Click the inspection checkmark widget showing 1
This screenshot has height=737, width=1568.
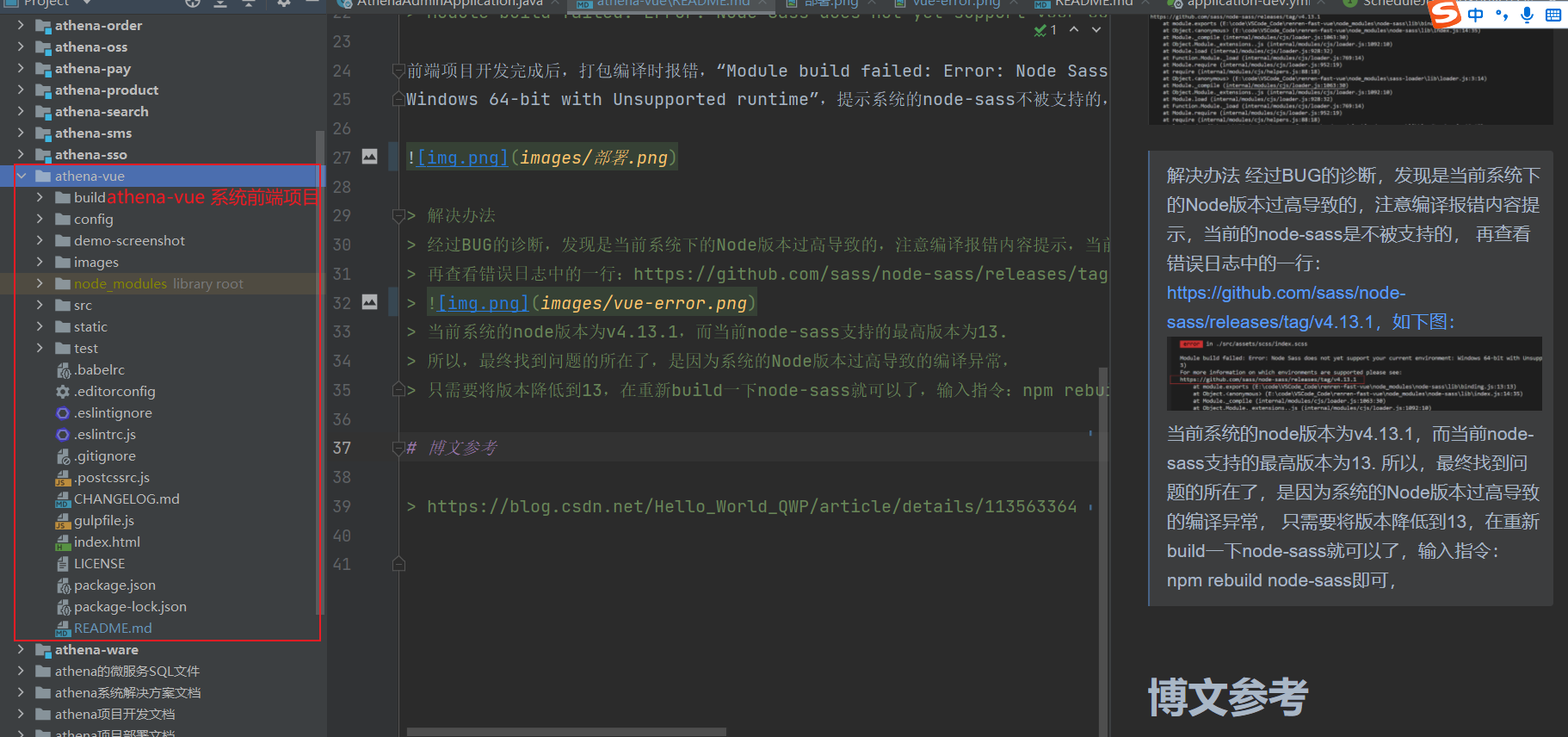[x=1045, y=30]
